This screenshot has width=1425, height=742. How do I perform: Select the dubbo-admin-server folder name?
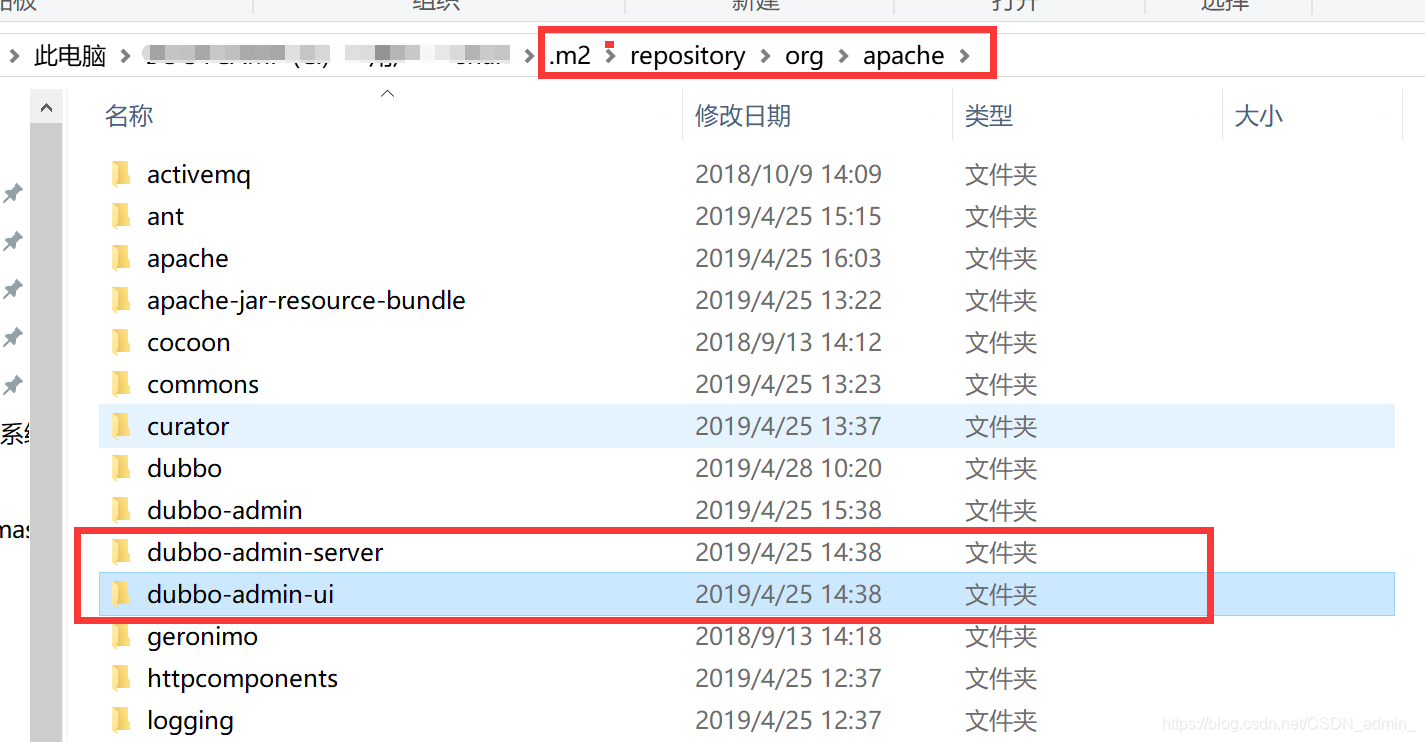coord(265,553)
